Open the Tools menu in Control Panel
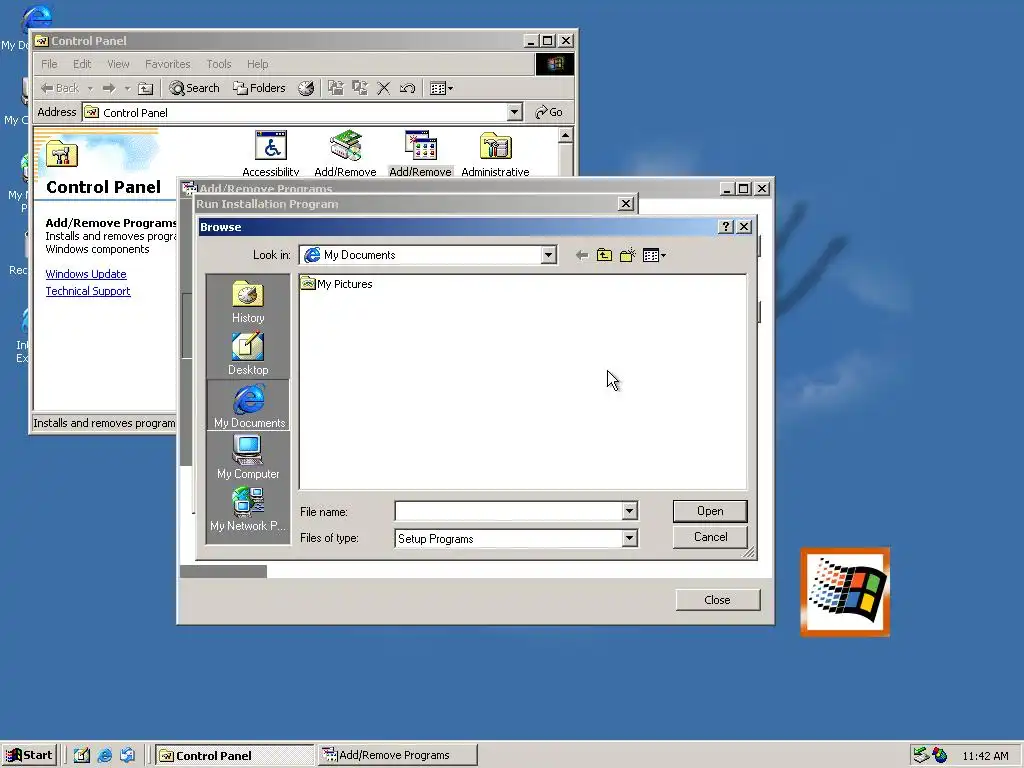The width and height of the screenshot is (1024, 768). tap(219, 64)
